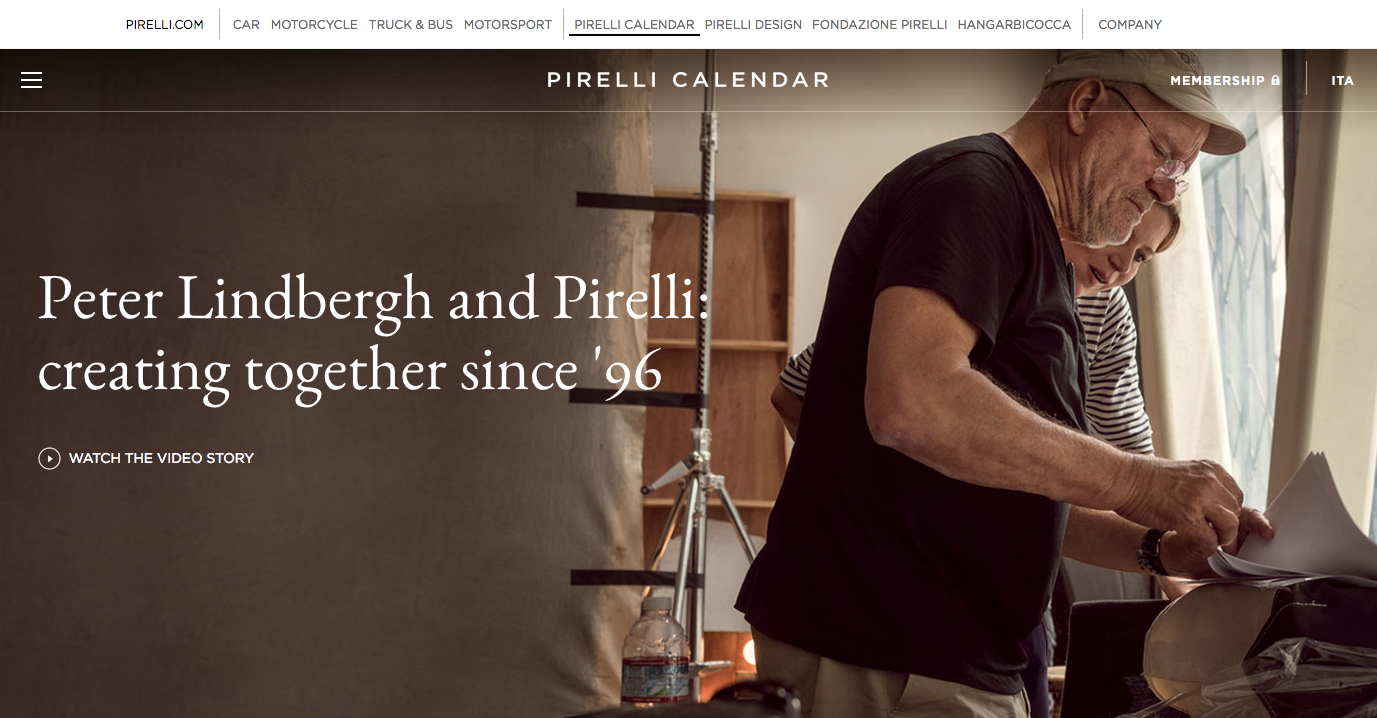Screen dimensions: 1377x718
Task: Switch to the PIRELLI CALENDAR tab
Action: pyautogui.click(x=634, y=24)
